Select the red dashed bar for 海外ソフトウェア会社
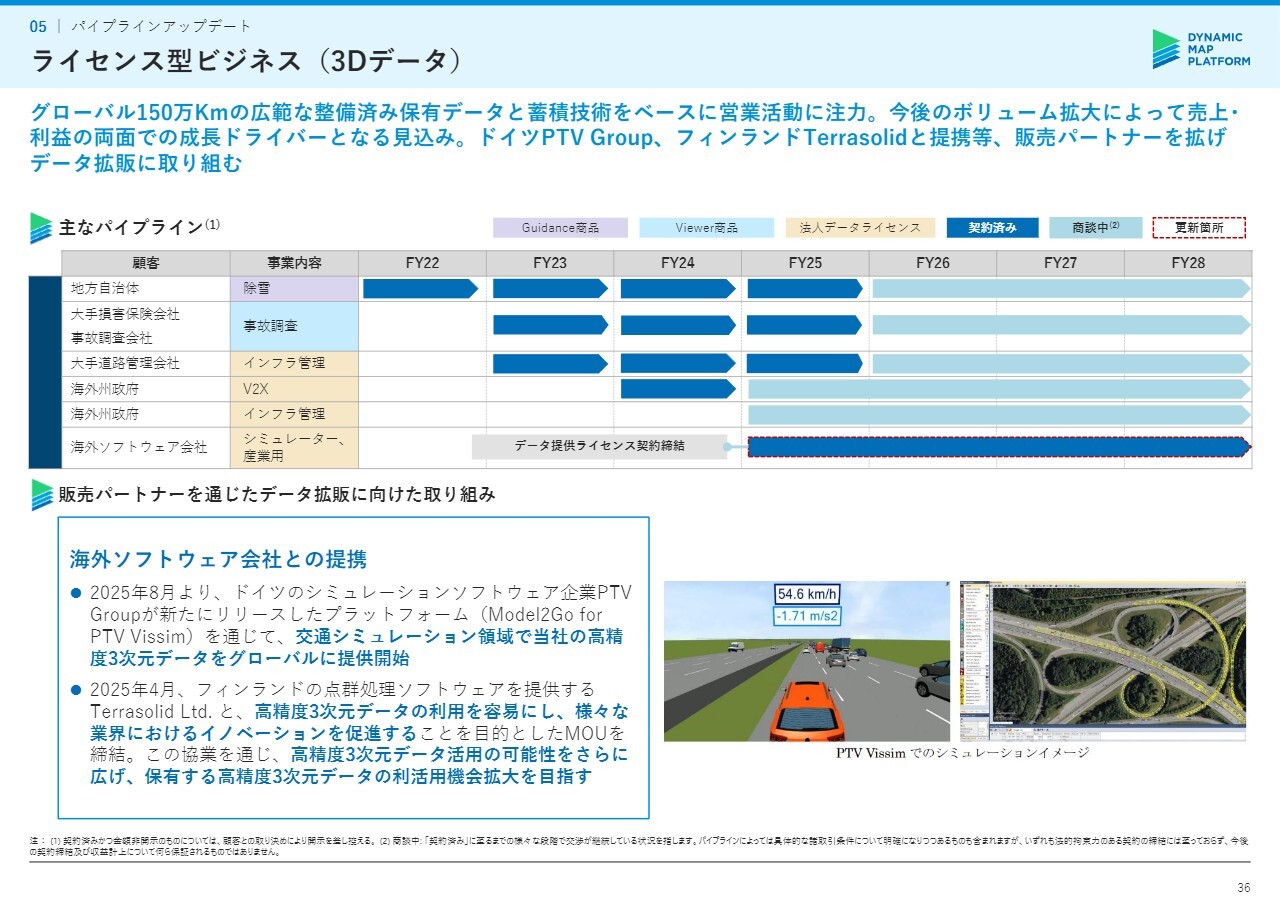 [x=998, y=447]
